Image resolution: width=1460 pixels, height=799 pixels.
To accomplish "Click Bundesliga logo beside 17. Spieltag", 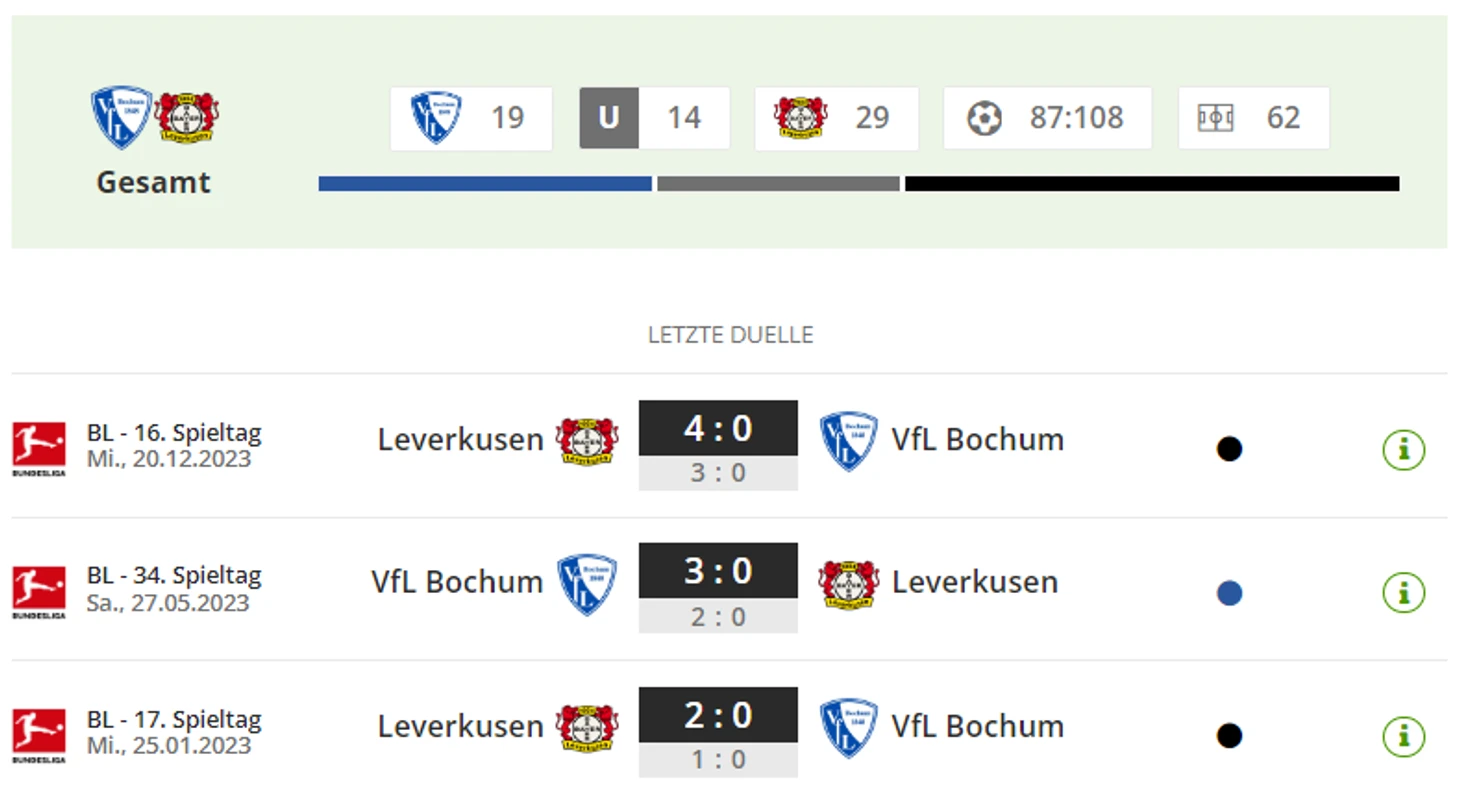I will tap(39, 735).
